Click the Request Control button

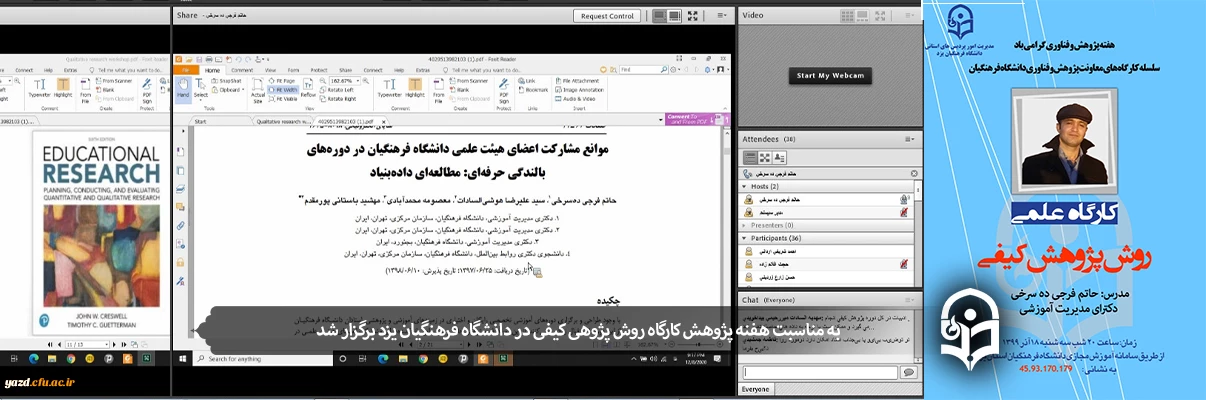tap(607, 16)
